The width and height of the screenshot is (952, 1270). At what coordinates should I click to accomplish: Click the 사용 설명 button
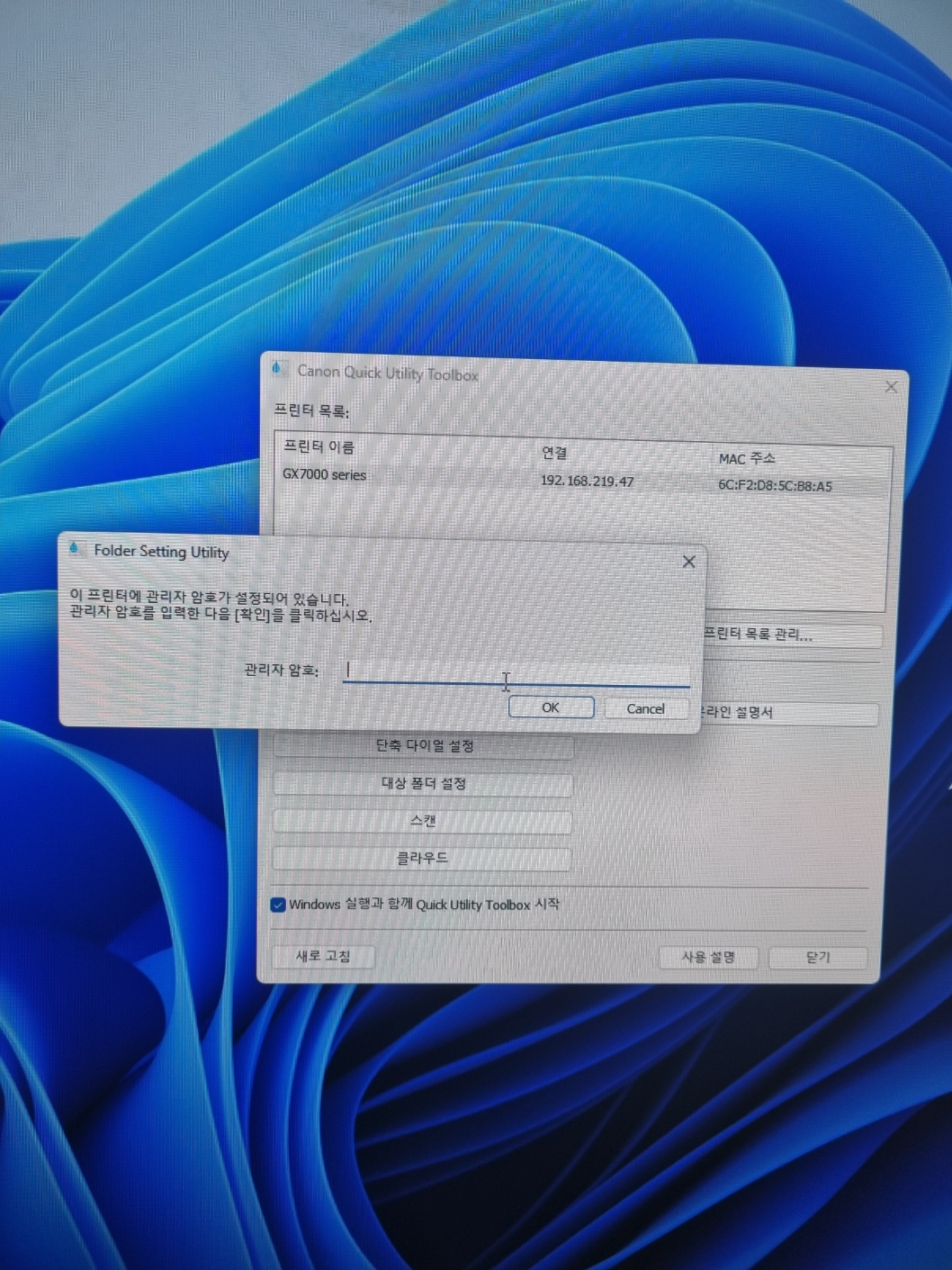(708, 957)
